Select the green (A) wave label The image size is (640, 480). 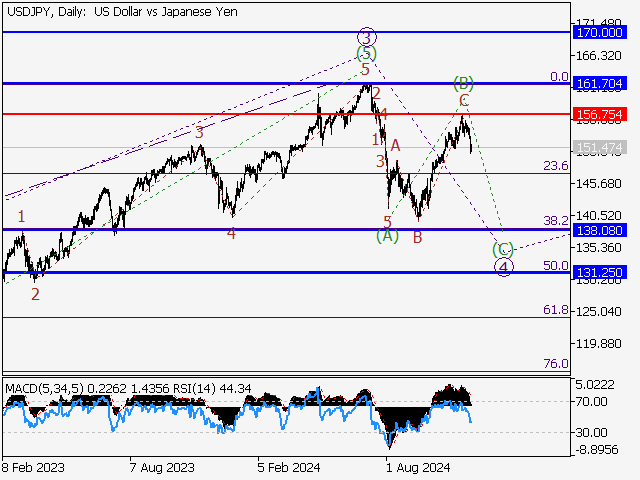[x=387, y=236]
